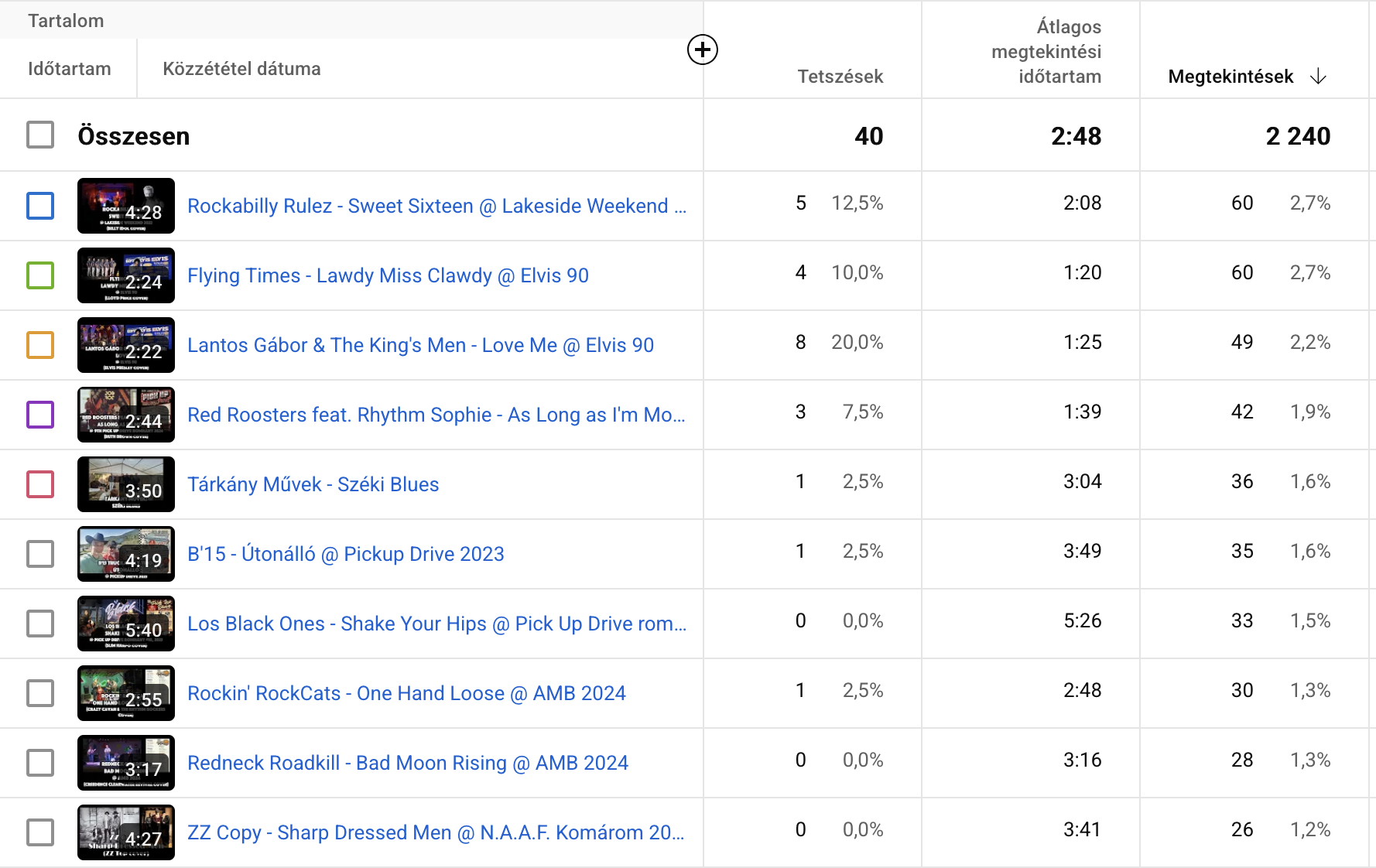Sort by Átlagos megtekintési időtartam column
This screenshot has height=868, width=1376.
1046,52
